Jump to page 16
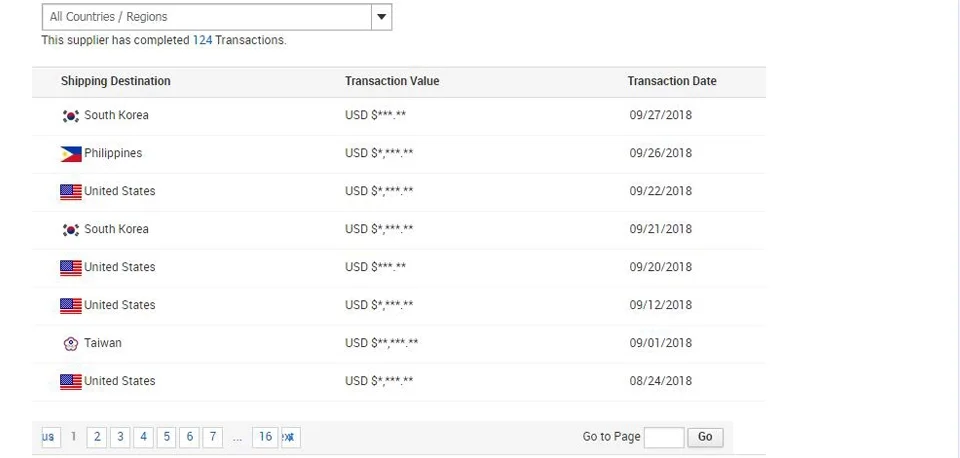Viewport: 960px width, 458px height. (265, 437)
